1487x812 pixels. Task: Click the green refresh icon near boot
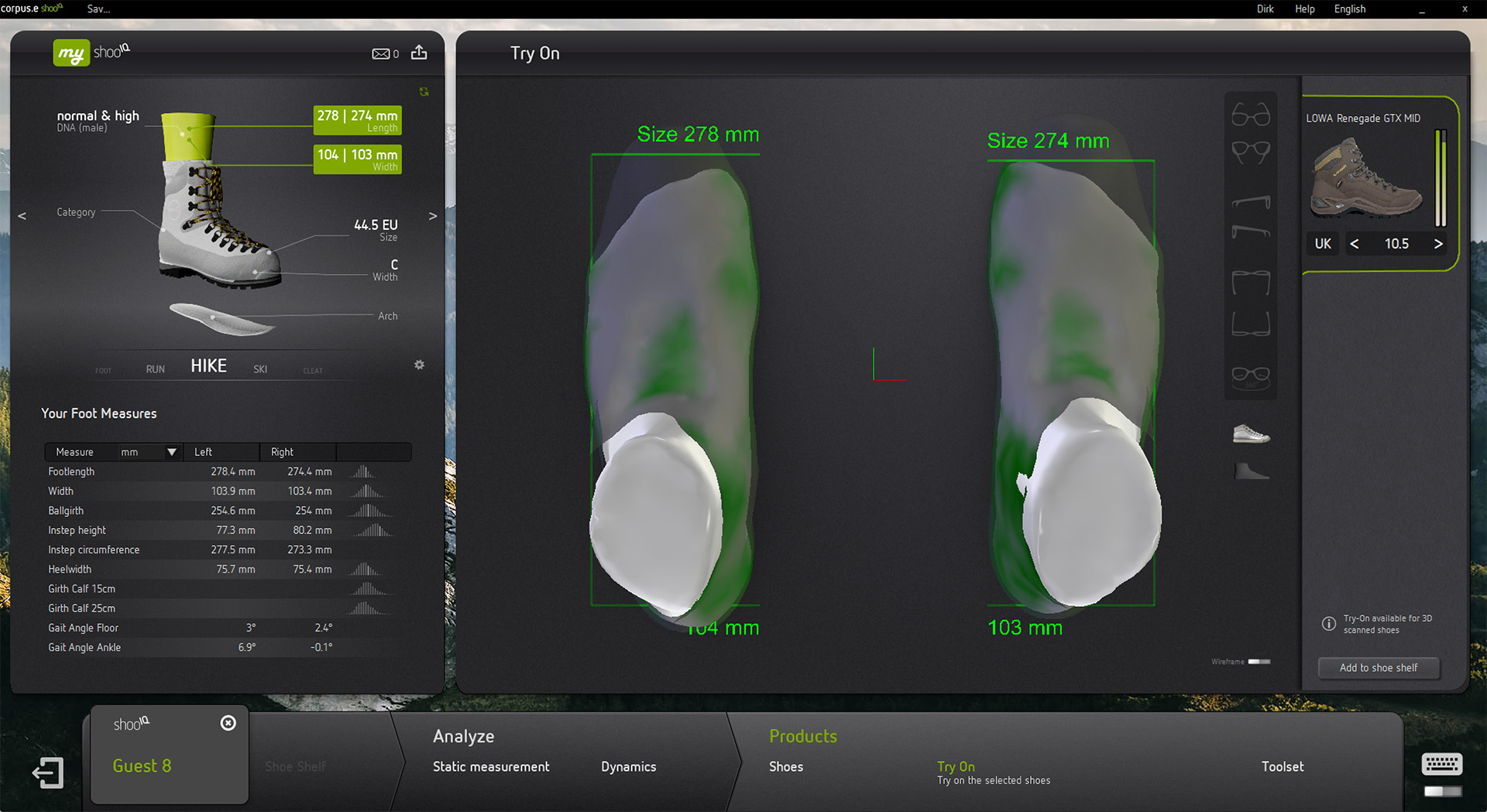click(x=424, y=92)
